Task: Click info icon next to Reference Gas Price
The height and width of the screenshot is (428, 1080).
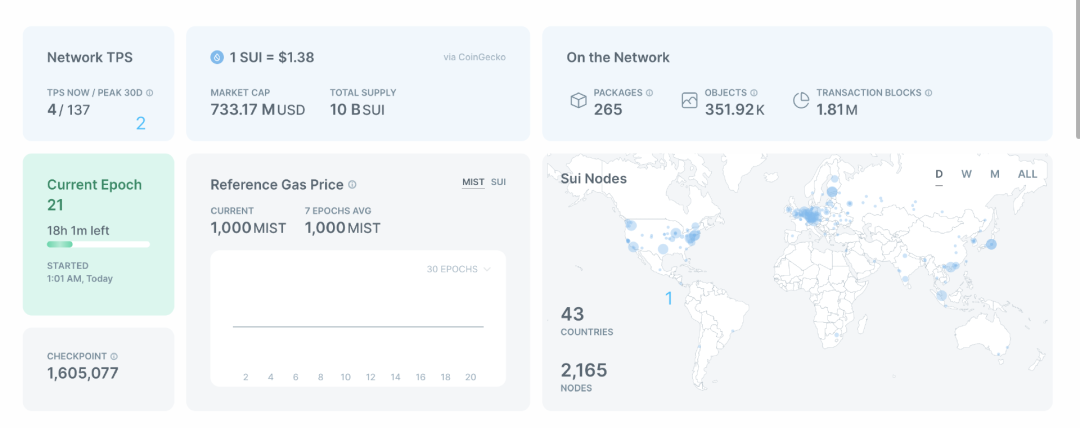Action: (x=352, y=185)
